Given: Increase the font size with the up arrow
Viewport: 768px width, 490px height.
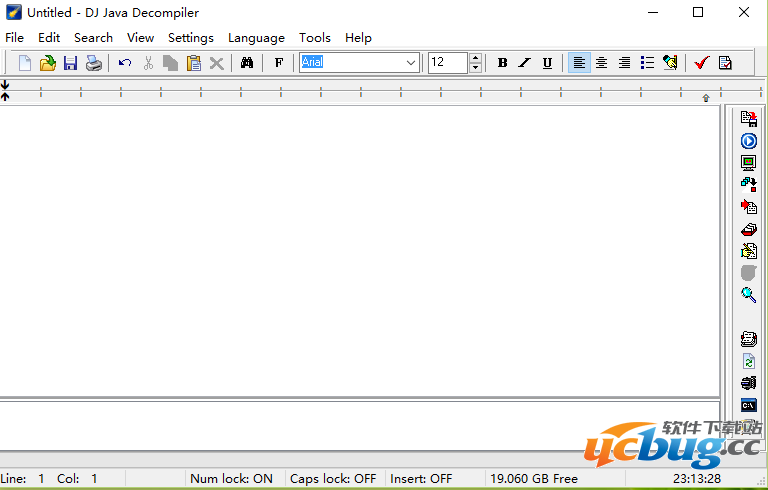Looking at the screenshot, I should [x=475, y=58].
